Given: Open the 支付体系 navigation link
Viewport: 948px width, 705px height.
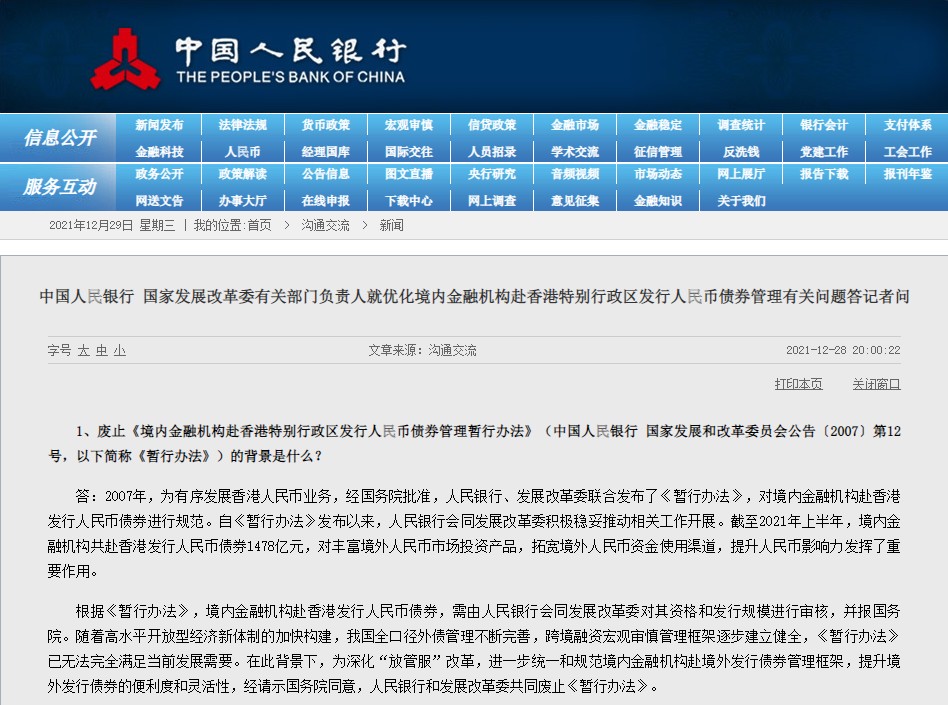Looking at the screenshot, I should click(x=907, y=125).
